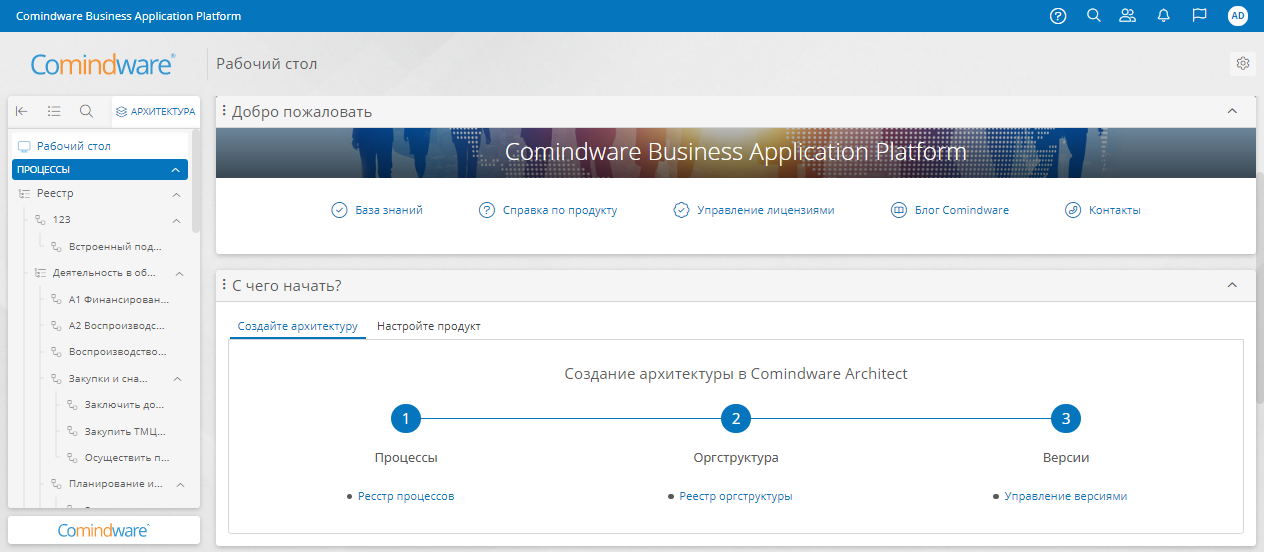Collapse the С чего начать? widget
1264x552 pixels.
coord(1232,285)
